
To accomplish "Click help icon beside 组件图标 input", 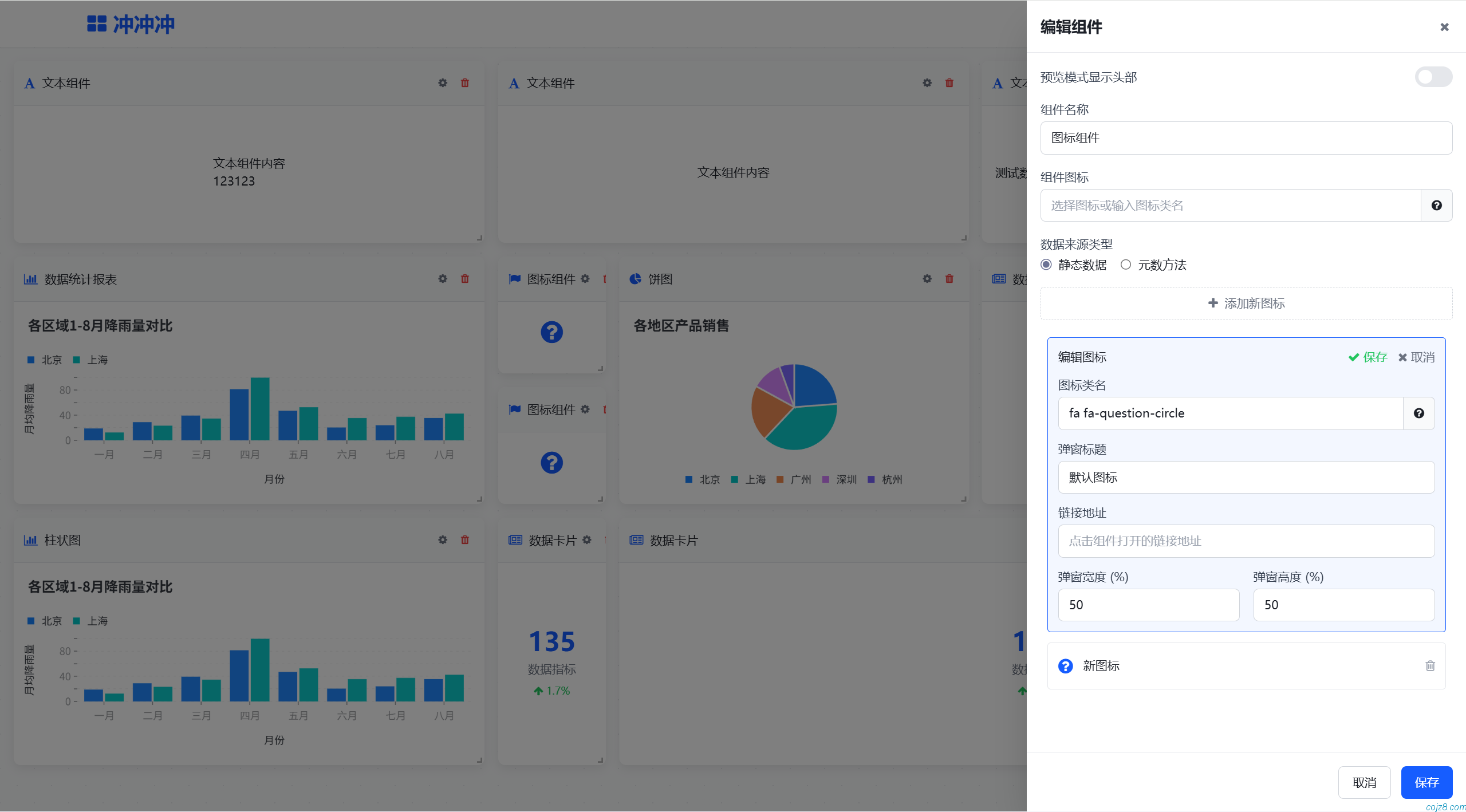I will (1437, 205).
